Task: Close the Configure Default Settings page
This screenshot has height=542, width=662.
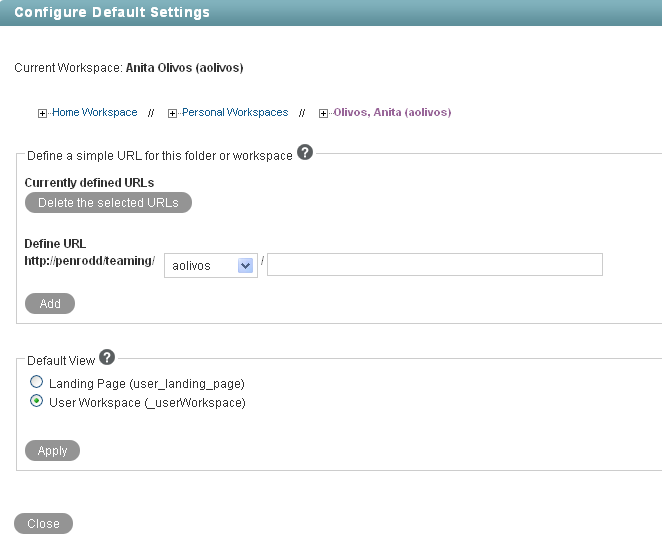Action: [43, 524]
